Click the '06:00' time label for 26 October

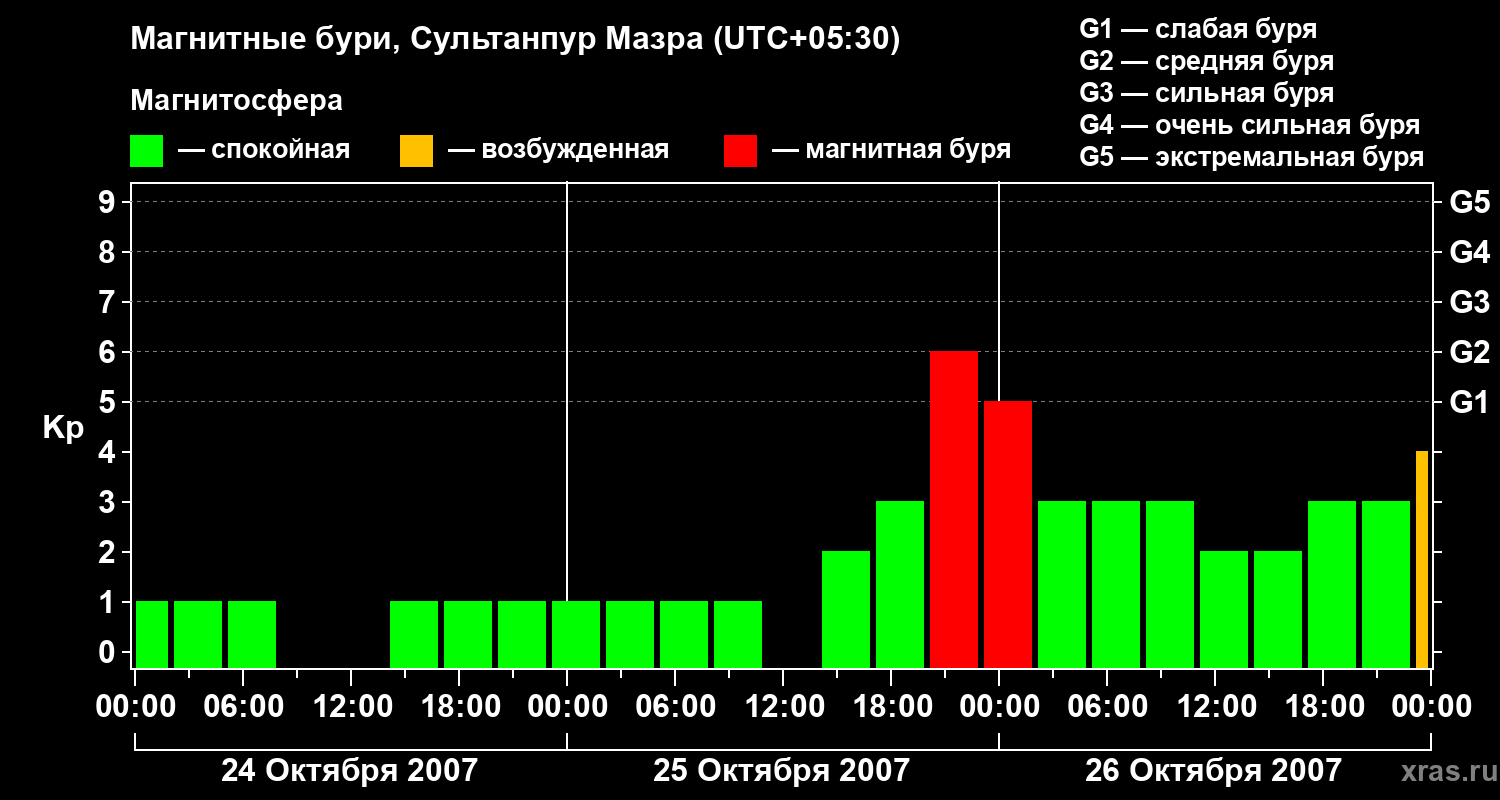click(1107, 707)
